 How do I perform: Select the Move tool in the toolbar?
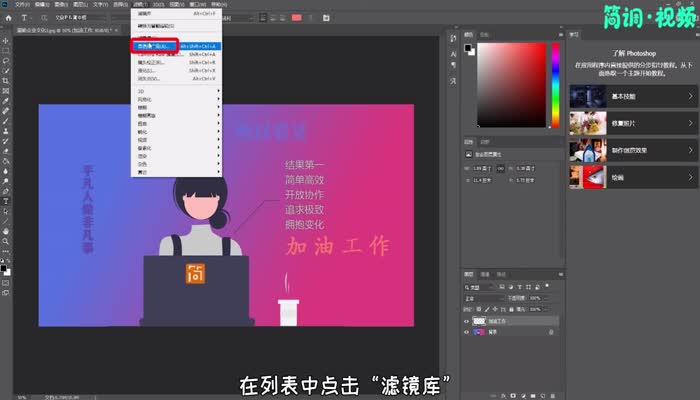coord(6,38)
